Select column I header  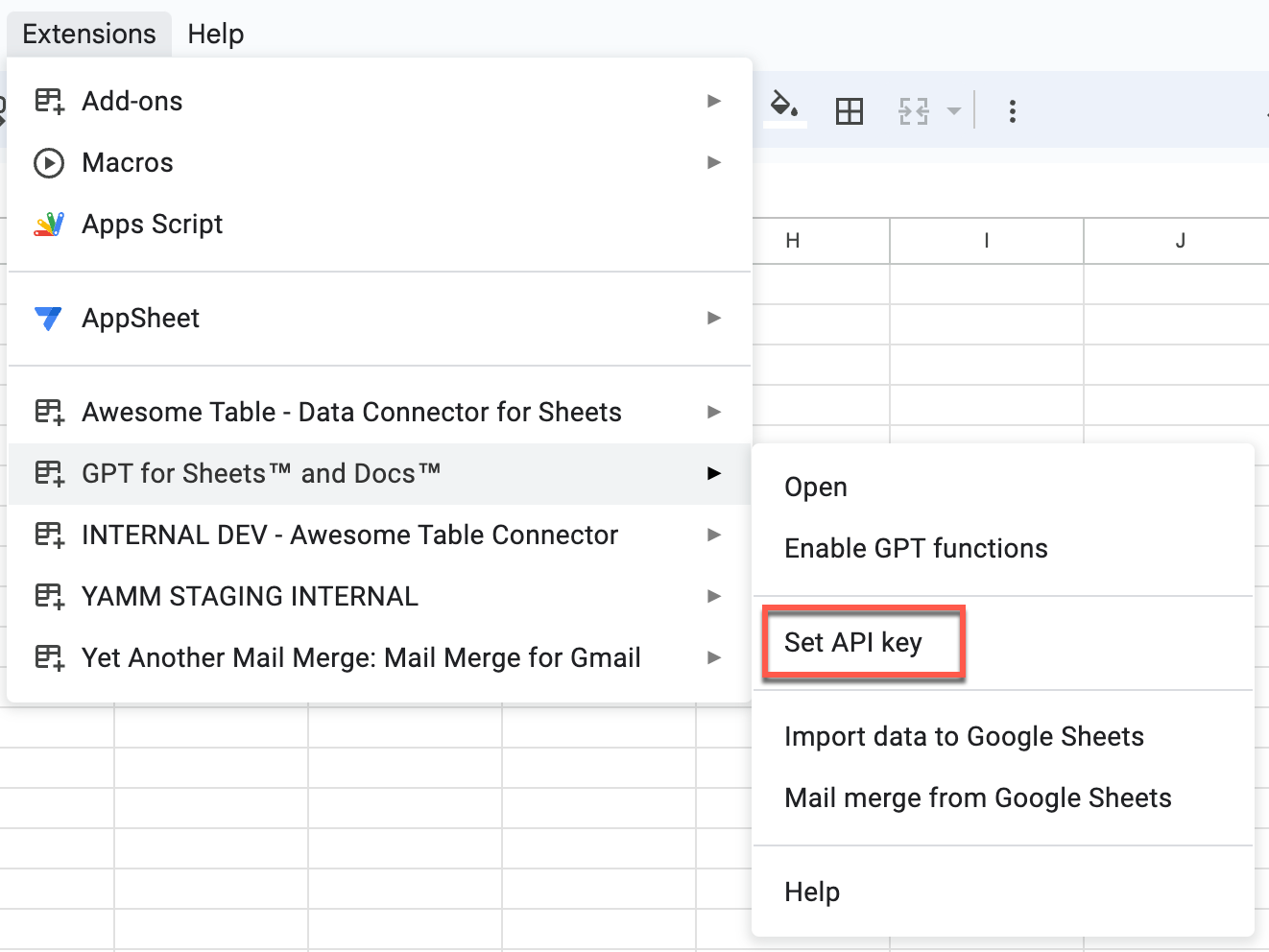tap(987, 241)
